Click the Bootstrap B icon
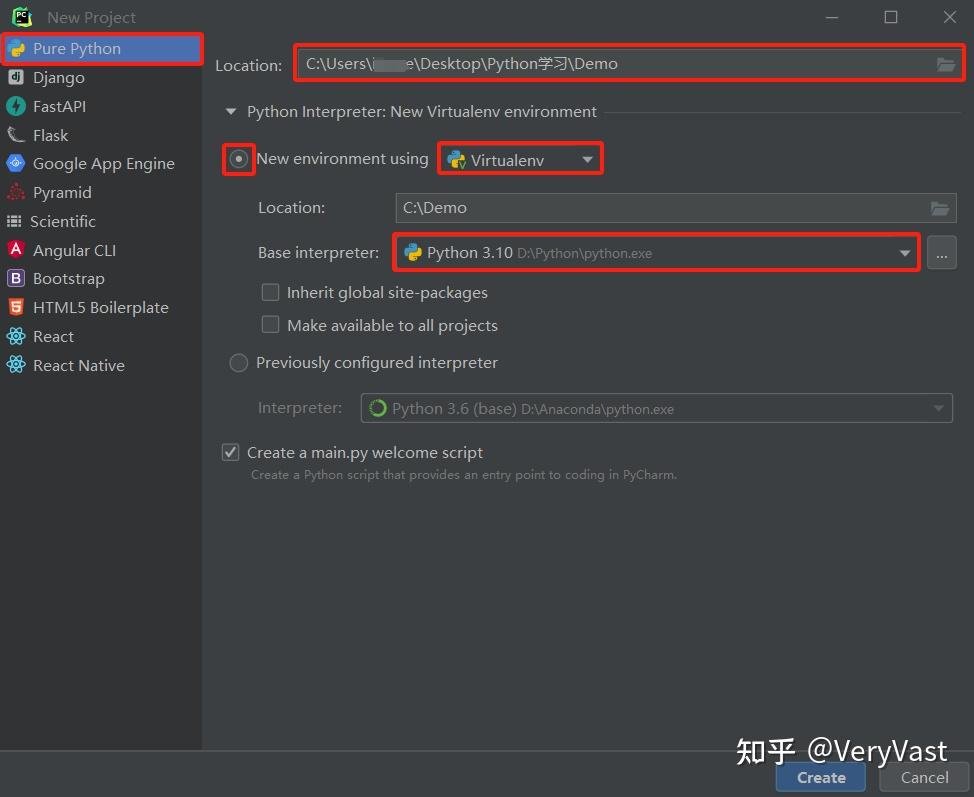The width and height of the screenshot is (974, 797). click(x=16, y=278)
